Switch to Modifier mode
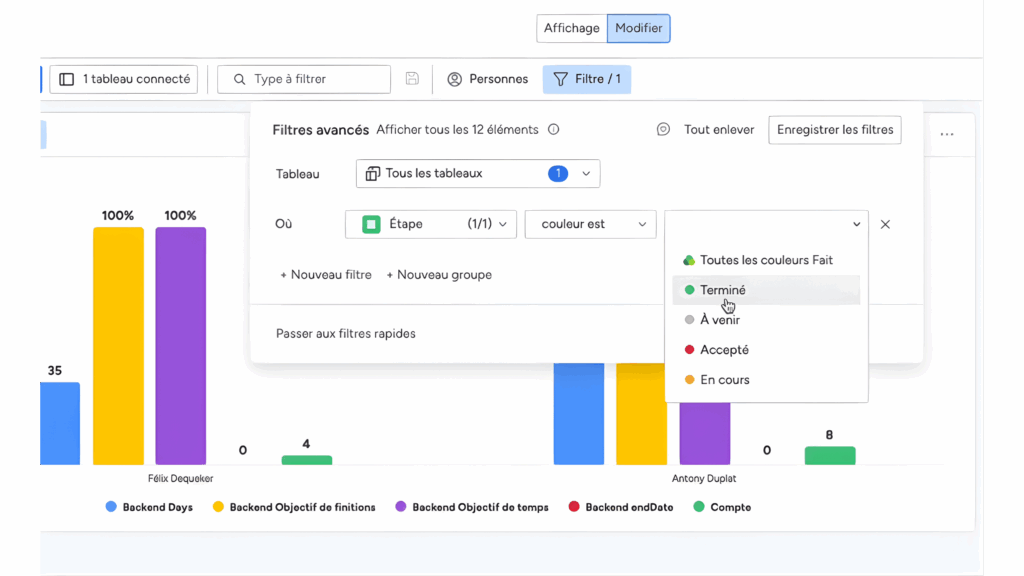This screenshot has width=1024, height=576. pyautogui.click(x=639, y=28)
